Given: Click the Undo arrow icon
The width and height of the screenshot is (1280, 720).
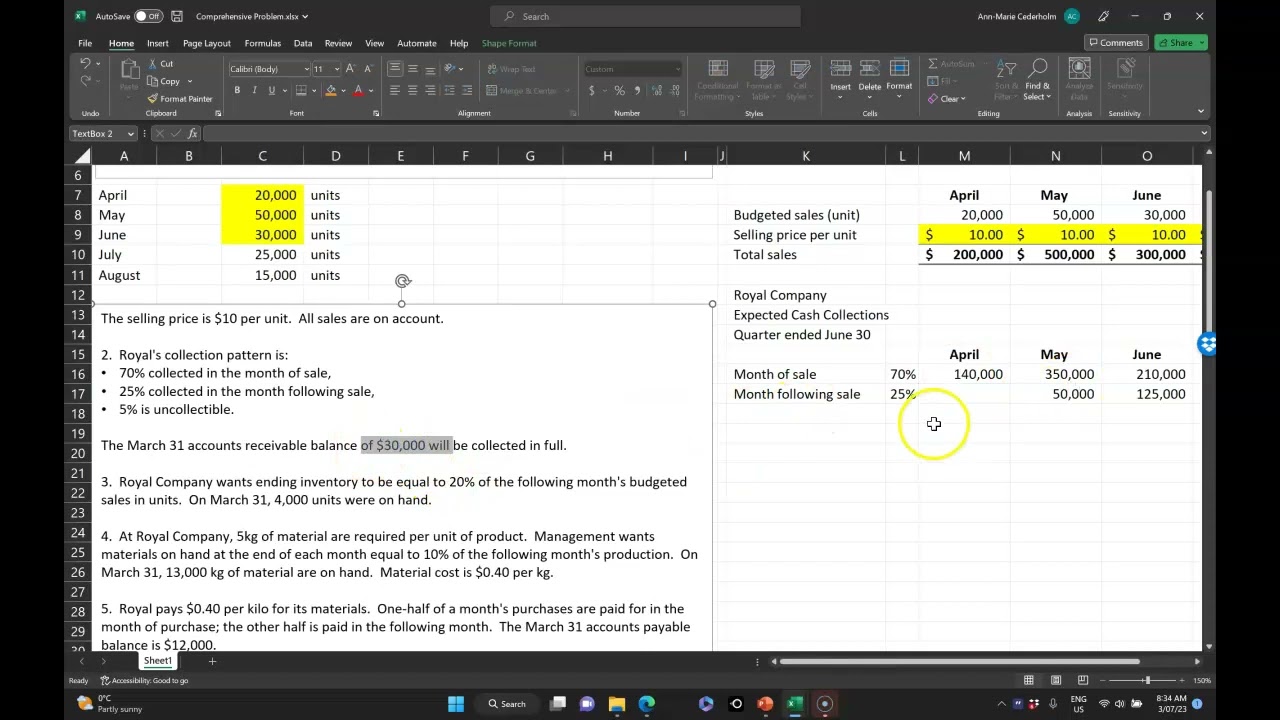Looking at the screenshot, I should click(85, 64).
